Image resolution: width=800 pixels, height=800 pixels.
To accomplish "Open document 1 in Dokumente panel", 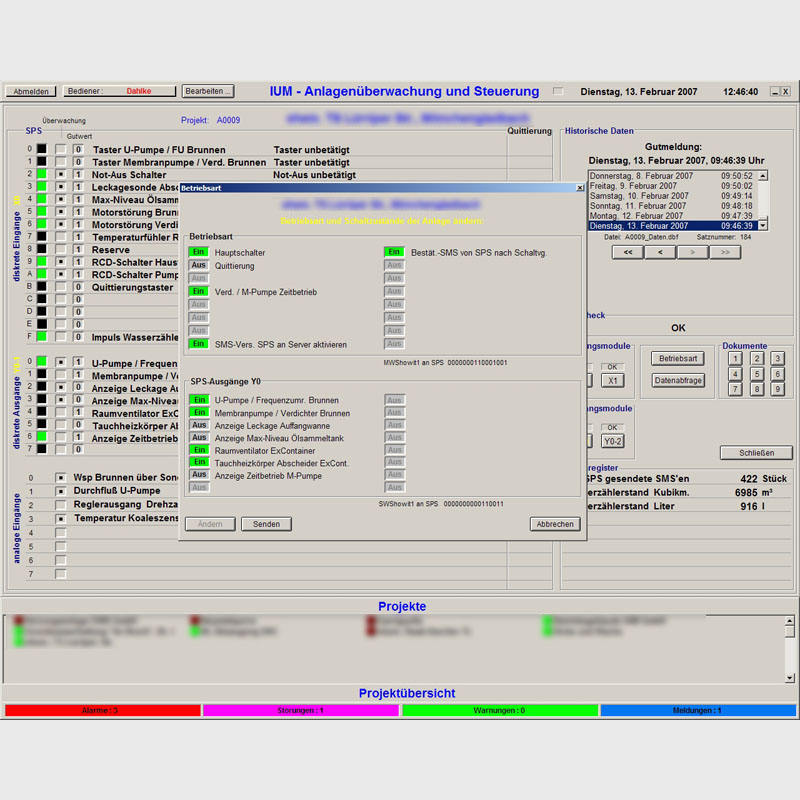I will 735,358.
